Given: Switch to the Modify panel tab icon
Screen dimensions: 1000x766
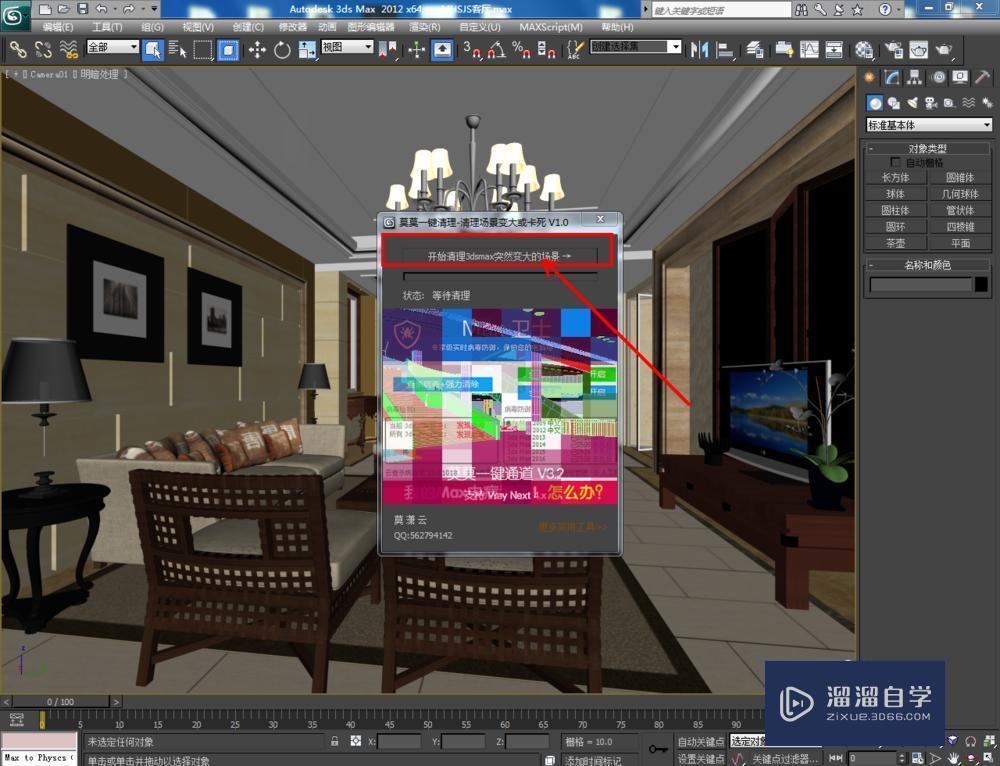Looking at the screenshot, I should click(892, 78).
